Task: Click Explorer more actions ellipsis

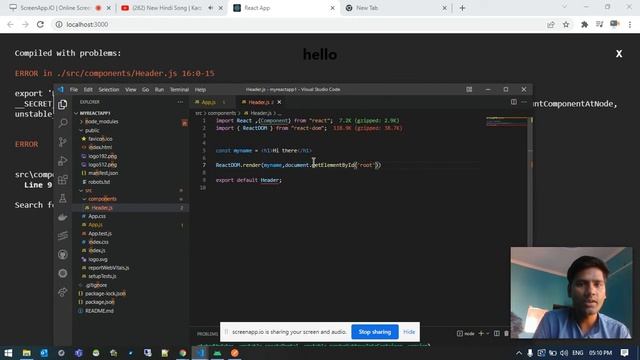Action: pos(180,102)
